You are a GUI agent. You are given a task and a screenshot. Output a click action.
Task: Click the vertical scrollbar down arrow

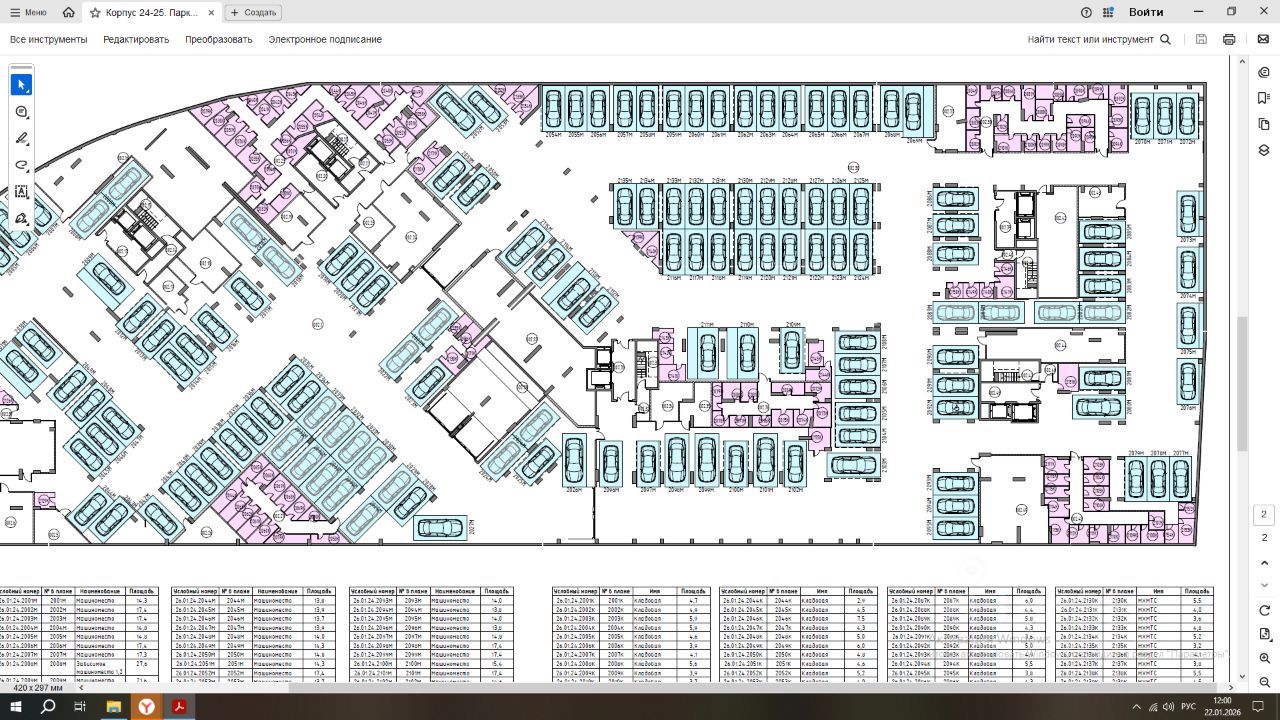coord(1243,677)
